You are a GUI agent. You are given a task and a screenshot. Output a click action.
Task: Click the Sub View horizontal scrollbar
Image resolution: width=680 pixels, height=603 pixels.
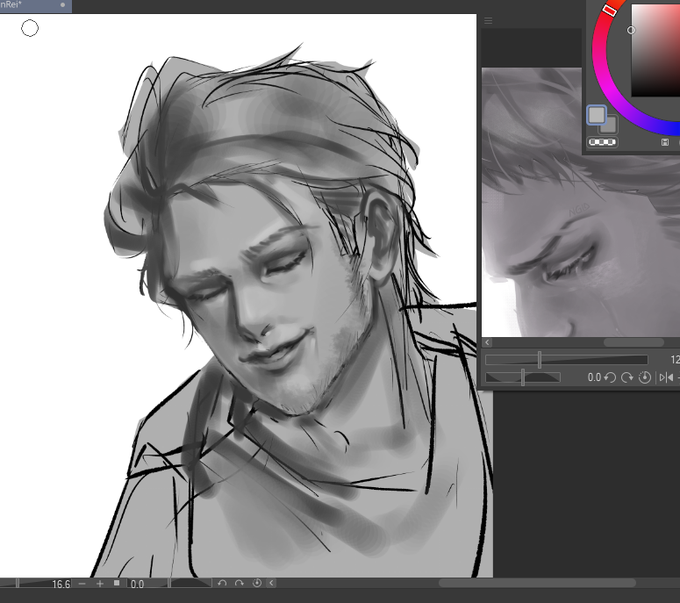point(634,343)
